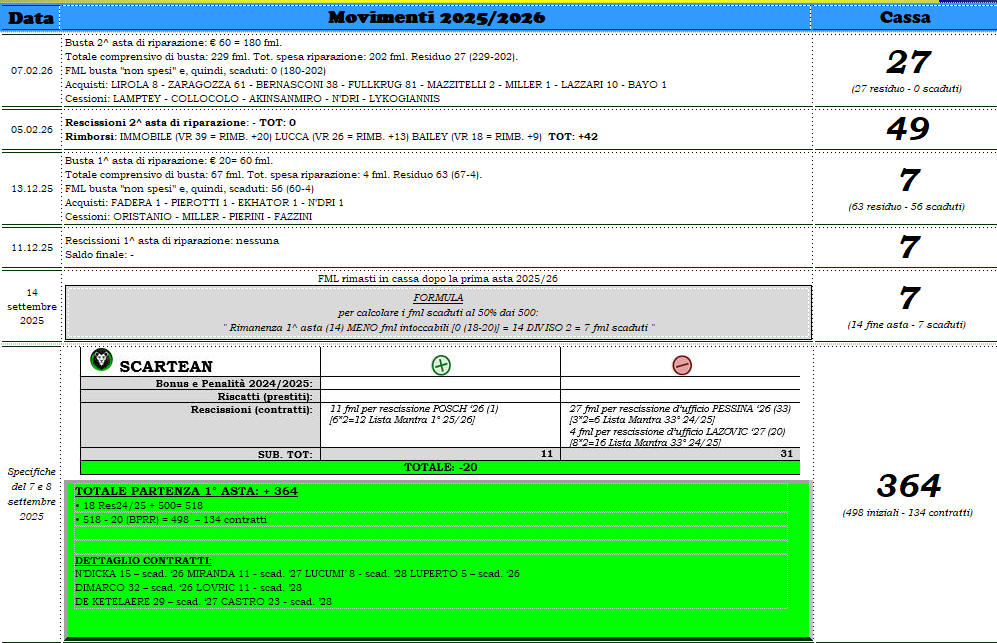997x643 pixels.
Task: Click the Cassa value 49
Action: 908,129
